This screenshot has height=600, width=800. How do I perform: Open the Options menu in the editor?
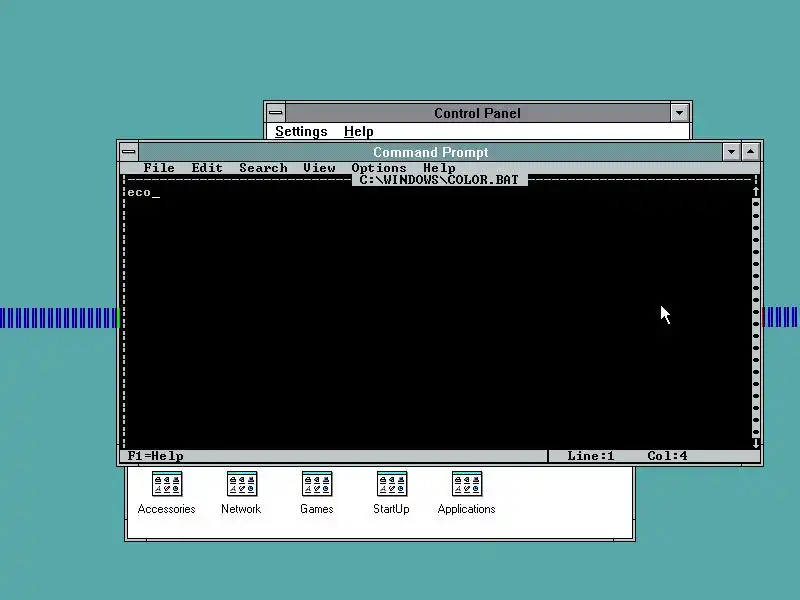click(379, 168)
